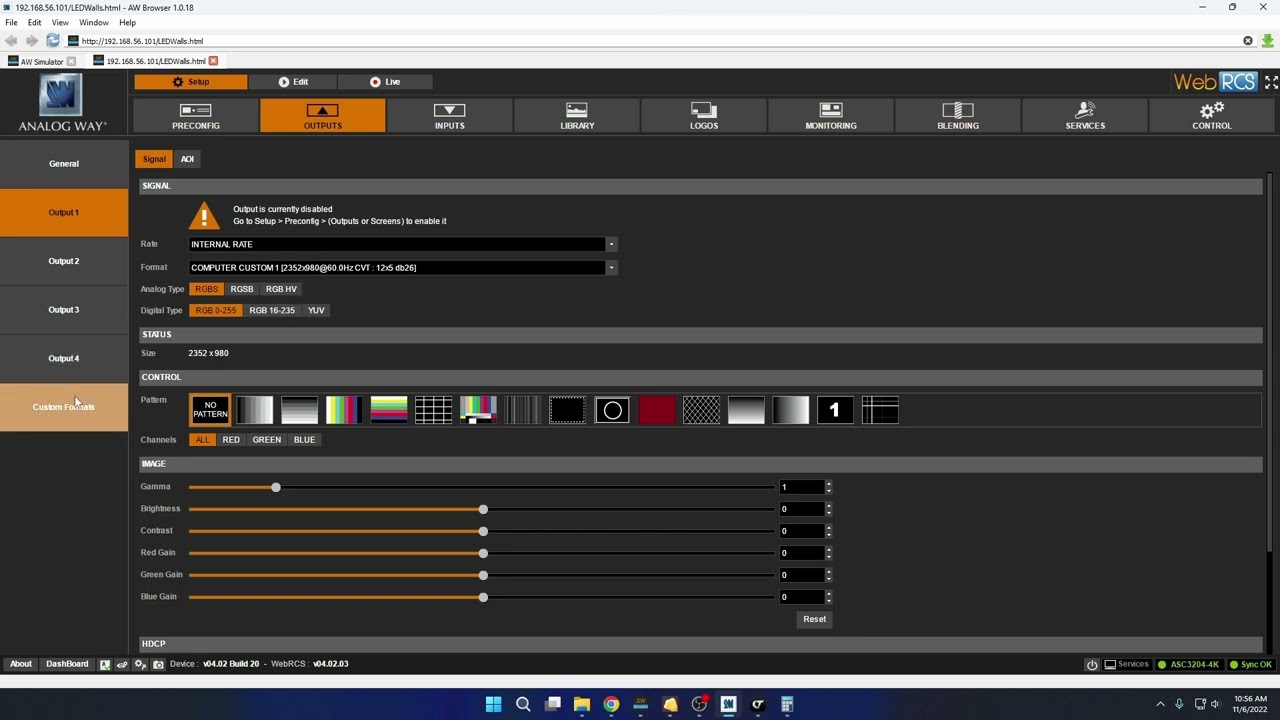The width and height of the screenshot is (1280, 720).
Task: Click the Contrast value stepper arrows
Action: tap(828, 531)
